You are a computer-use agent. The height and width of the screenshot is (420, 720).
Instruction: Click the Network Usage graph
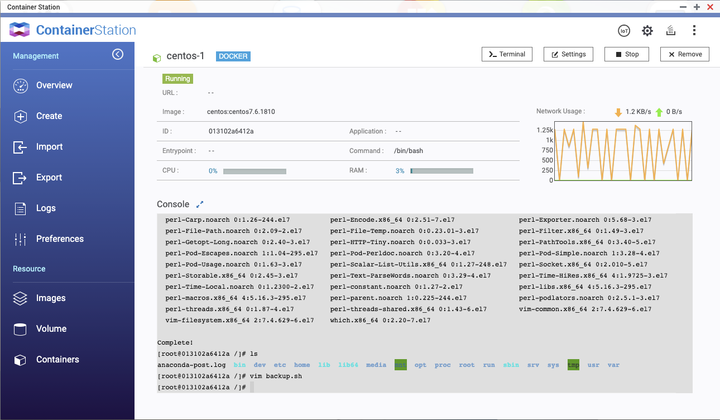coord(623,151)
